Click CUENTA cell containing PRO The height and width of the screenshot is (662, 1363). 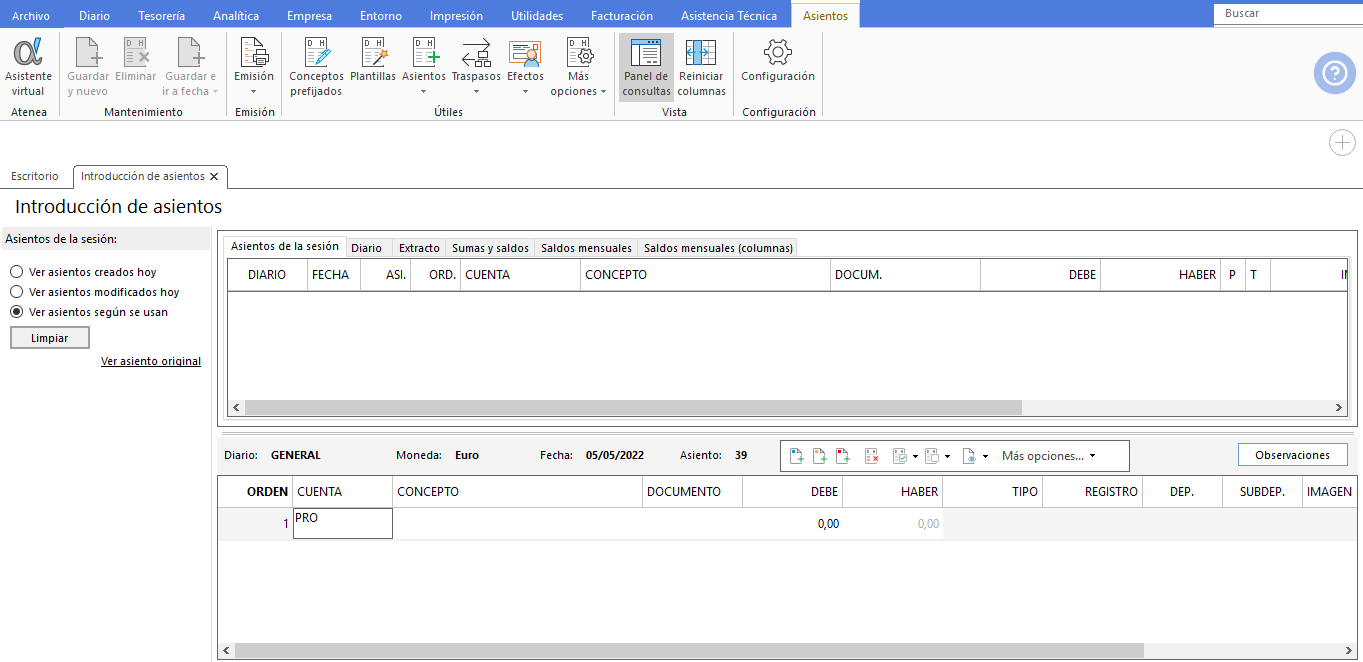pyautogui.click(x=343, y=524)
